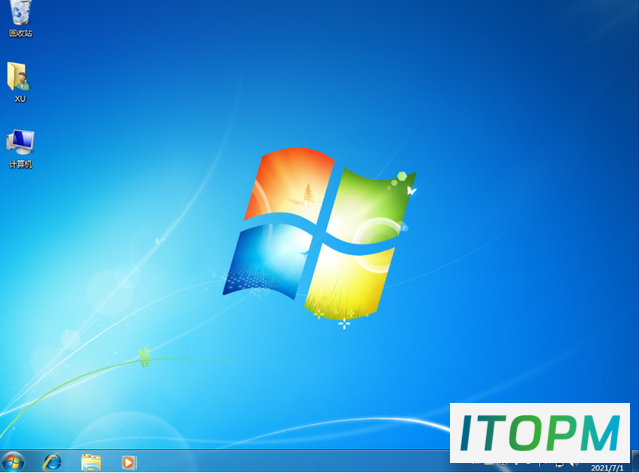640x473 pixels.
Task: Launch Windows Media Player from taskbar
Action: 129,462
